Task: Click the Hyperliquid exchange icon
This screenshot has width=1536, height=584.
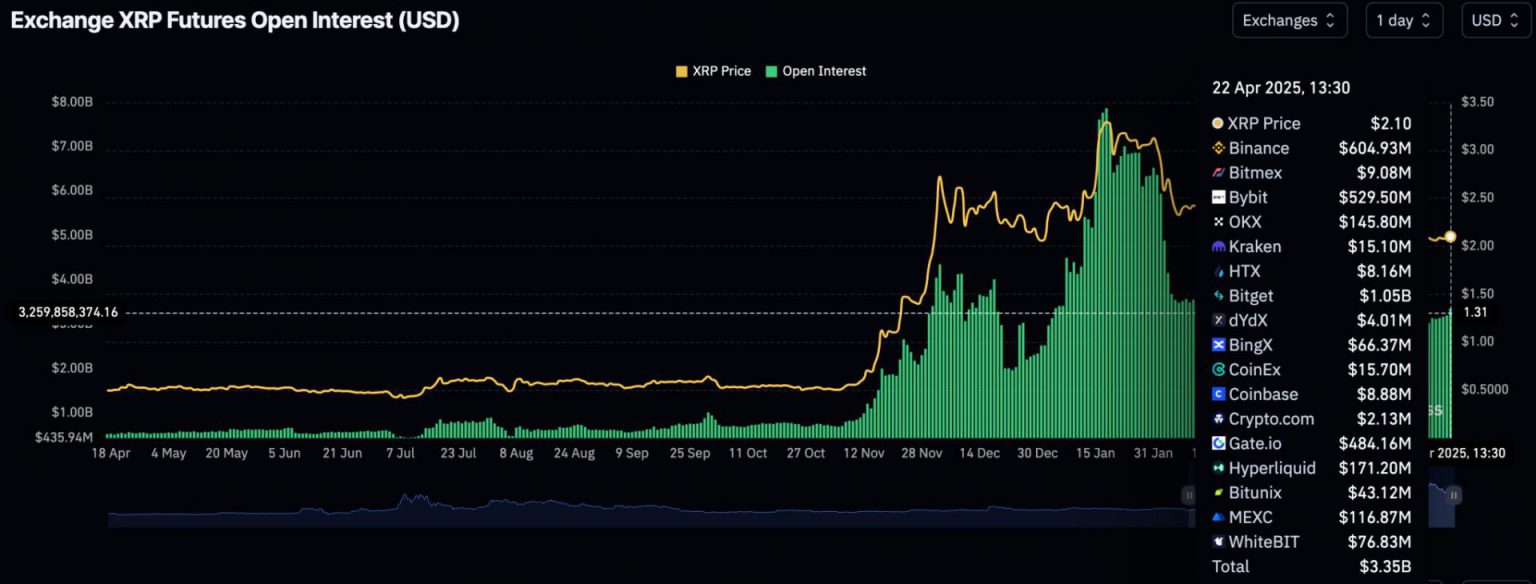Action: 1217,468
